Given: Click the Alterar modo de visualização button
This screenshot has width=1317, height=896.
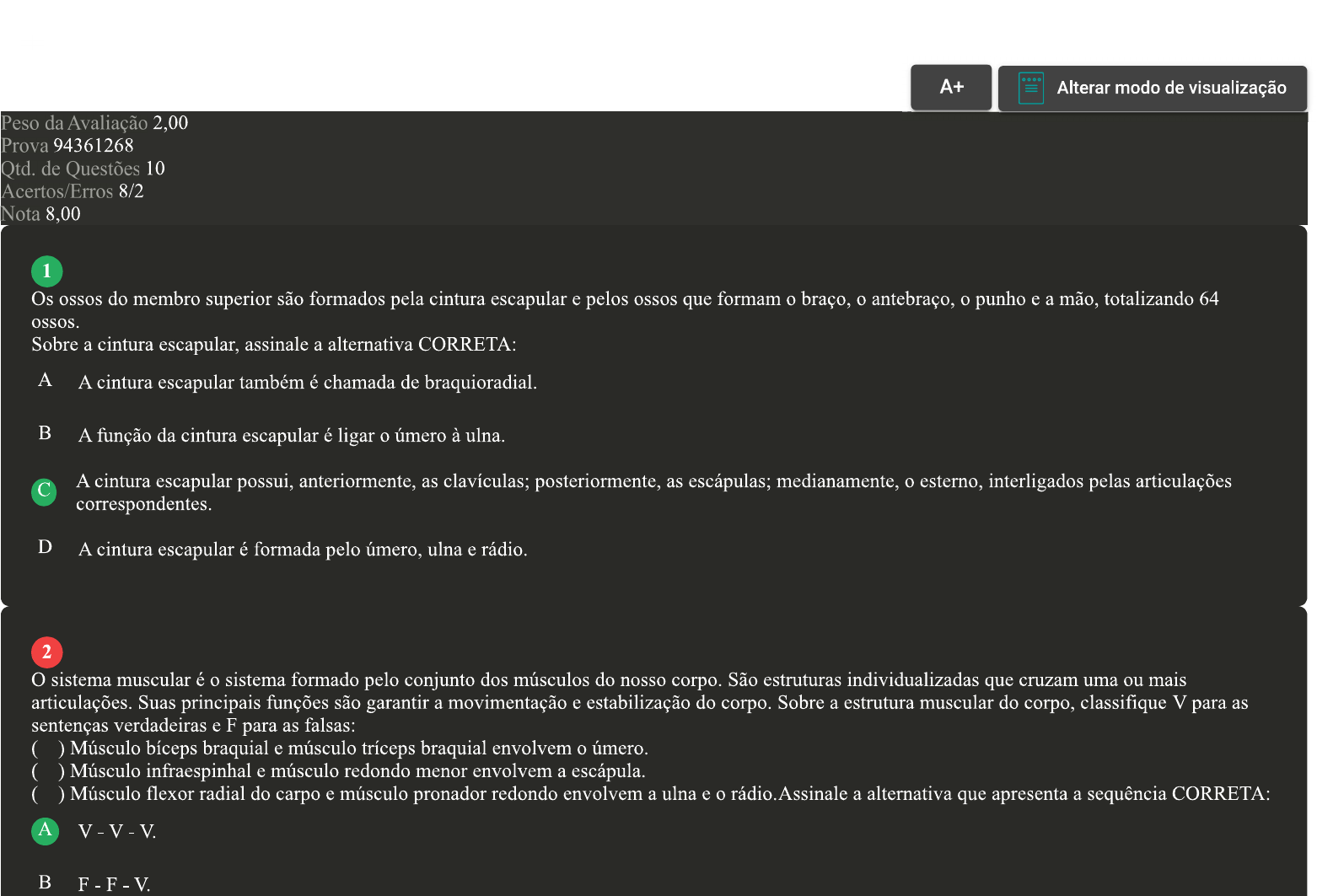Looking at the screenshot, I should pos(1153,89).
